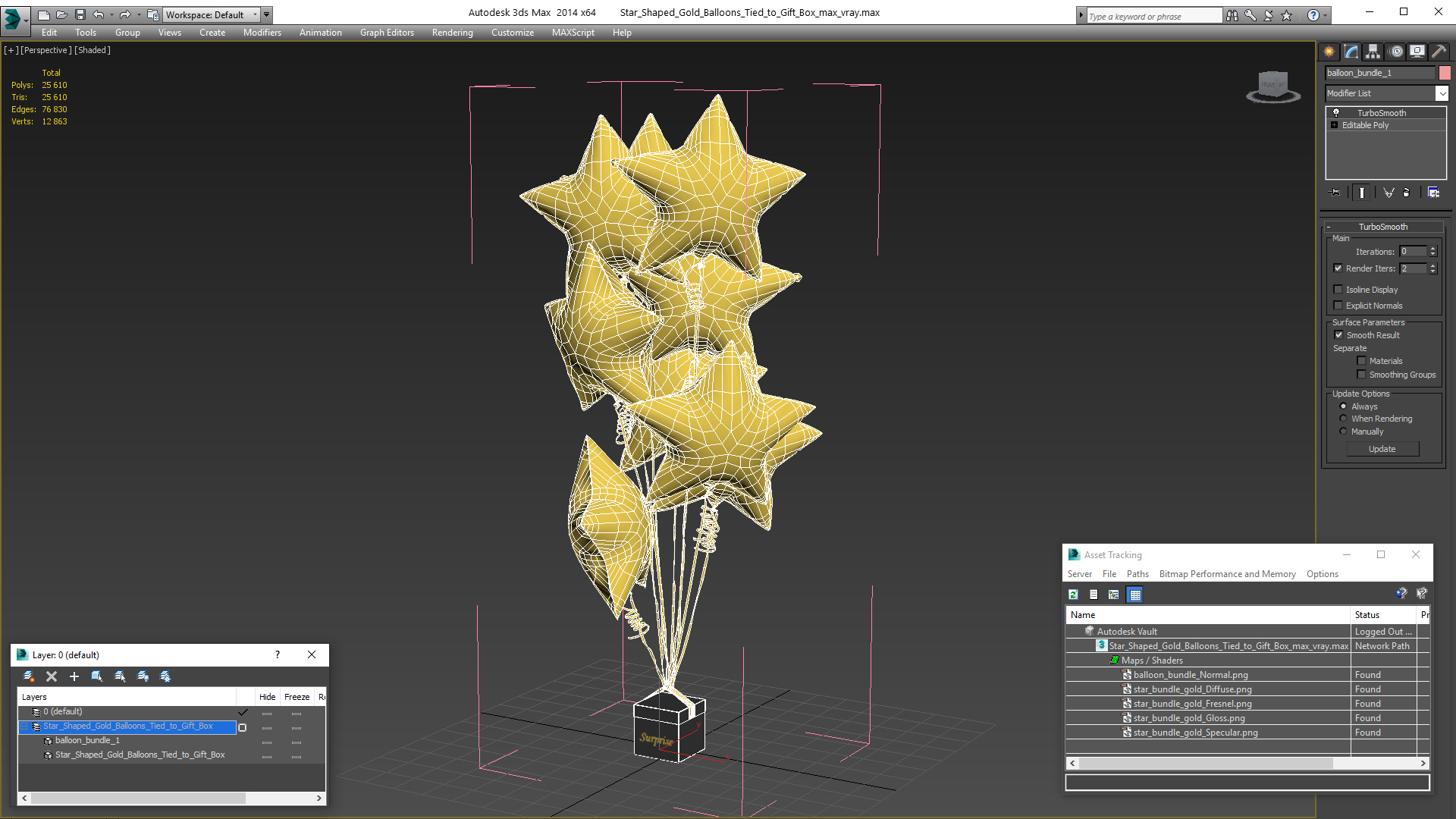1456x819 pixels.
Task: Click the keyword search field
Action: [x=1153, y=16]
